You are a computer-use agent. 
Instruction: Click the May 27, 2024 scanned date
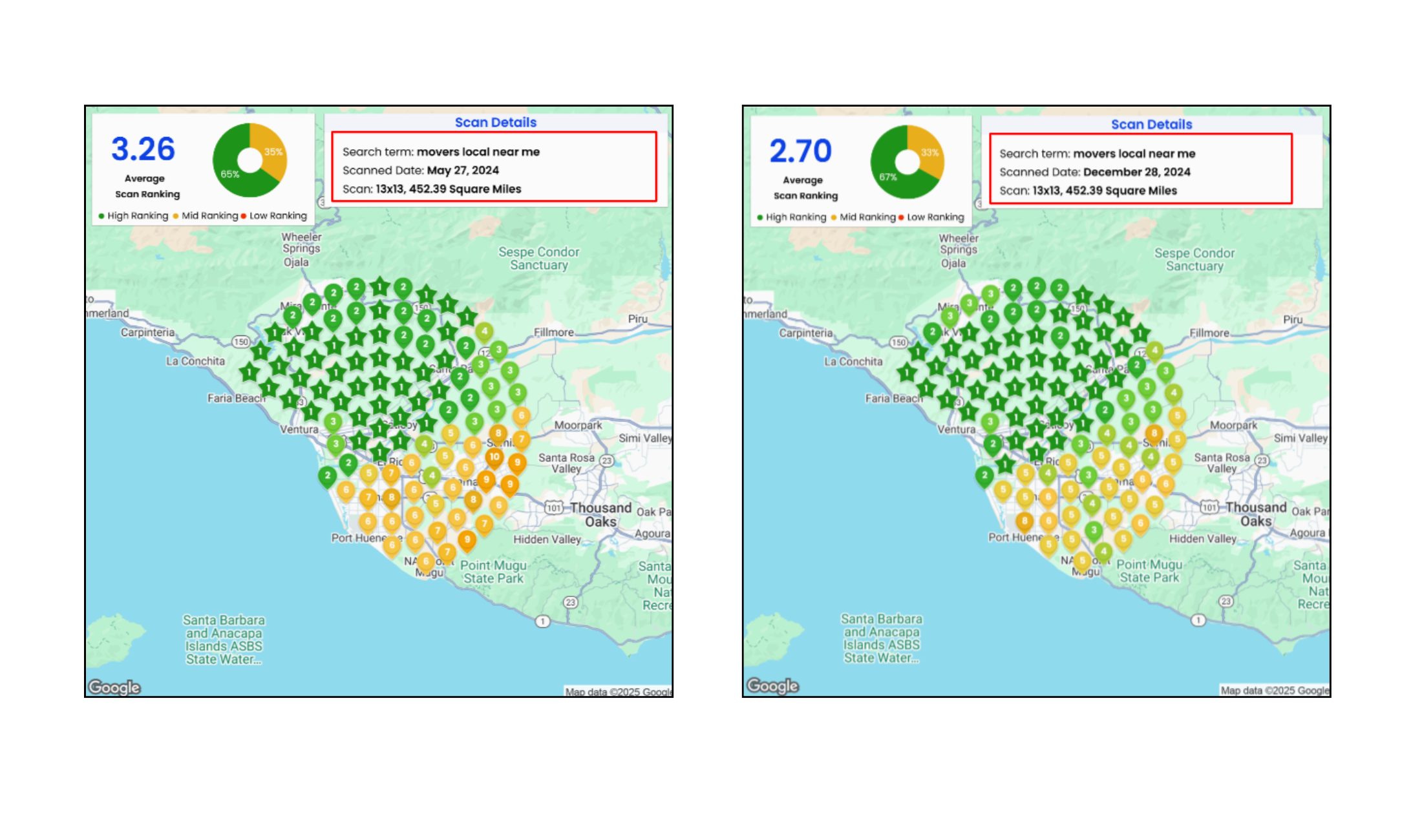tap(463, 170)
